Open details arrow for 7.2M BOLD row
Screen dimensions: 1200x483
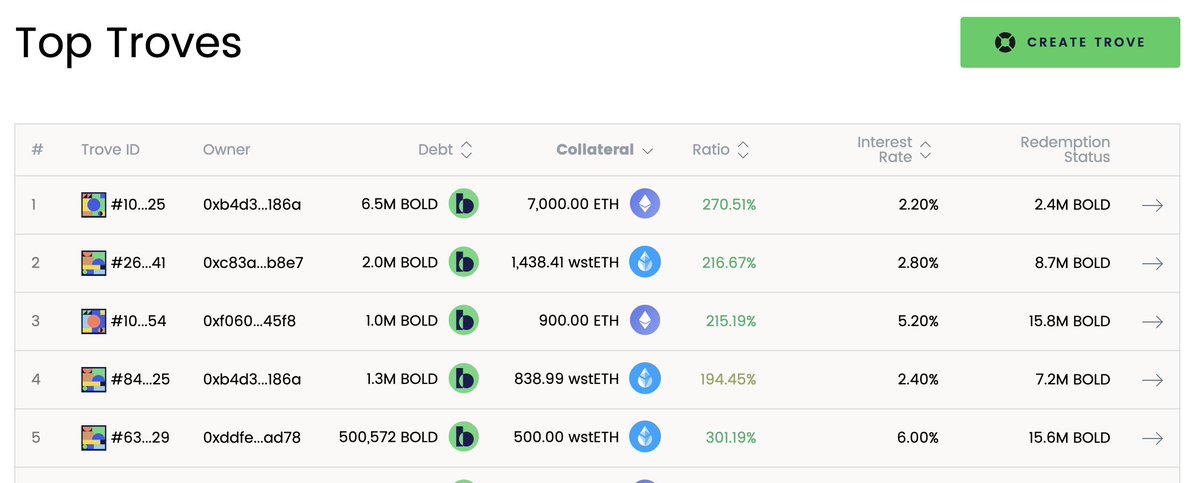[1152, 380]
